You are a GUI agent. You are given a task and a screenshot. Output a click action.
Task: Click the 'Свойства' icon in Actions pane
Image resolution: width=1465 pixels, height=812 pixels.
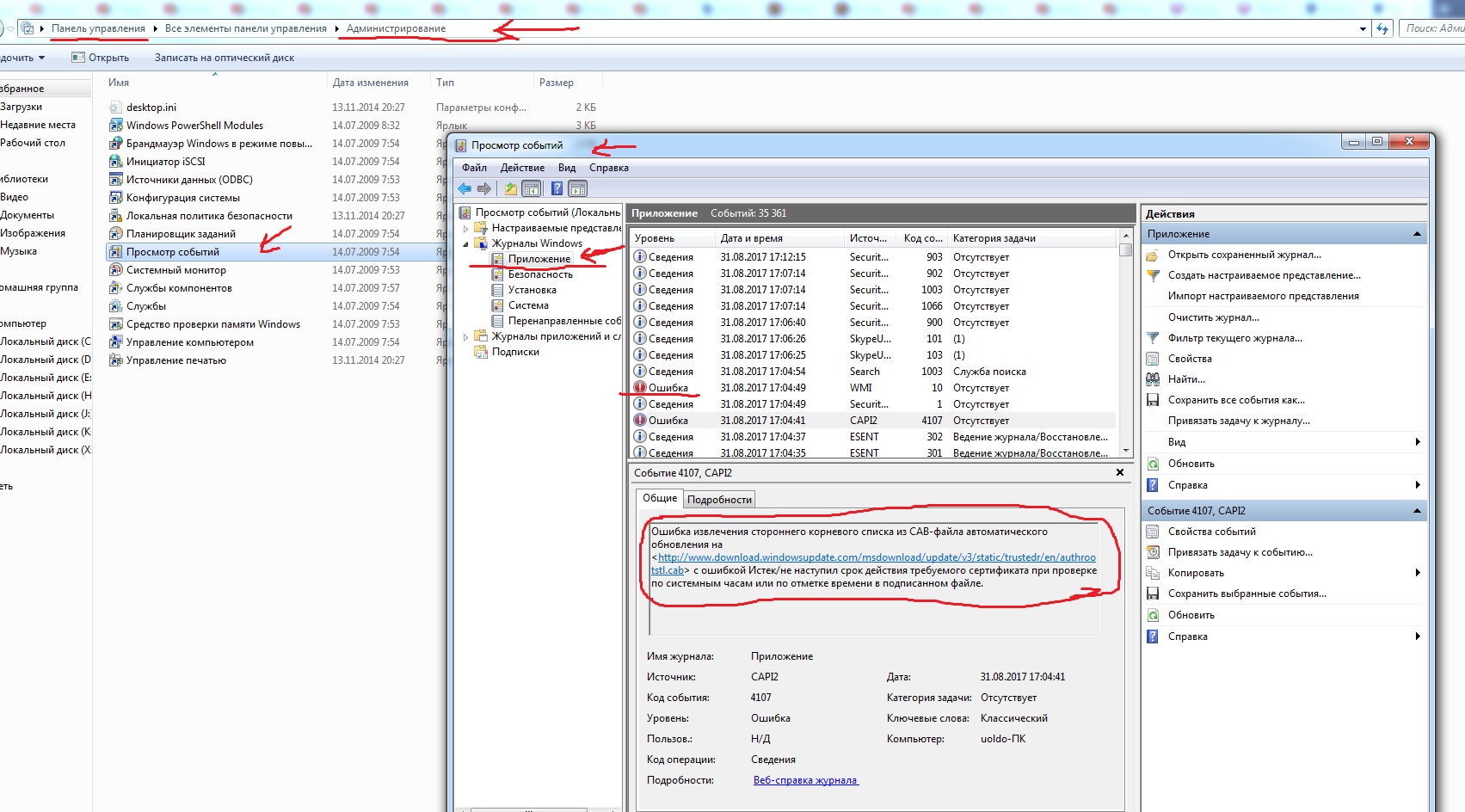[1154, 359]
